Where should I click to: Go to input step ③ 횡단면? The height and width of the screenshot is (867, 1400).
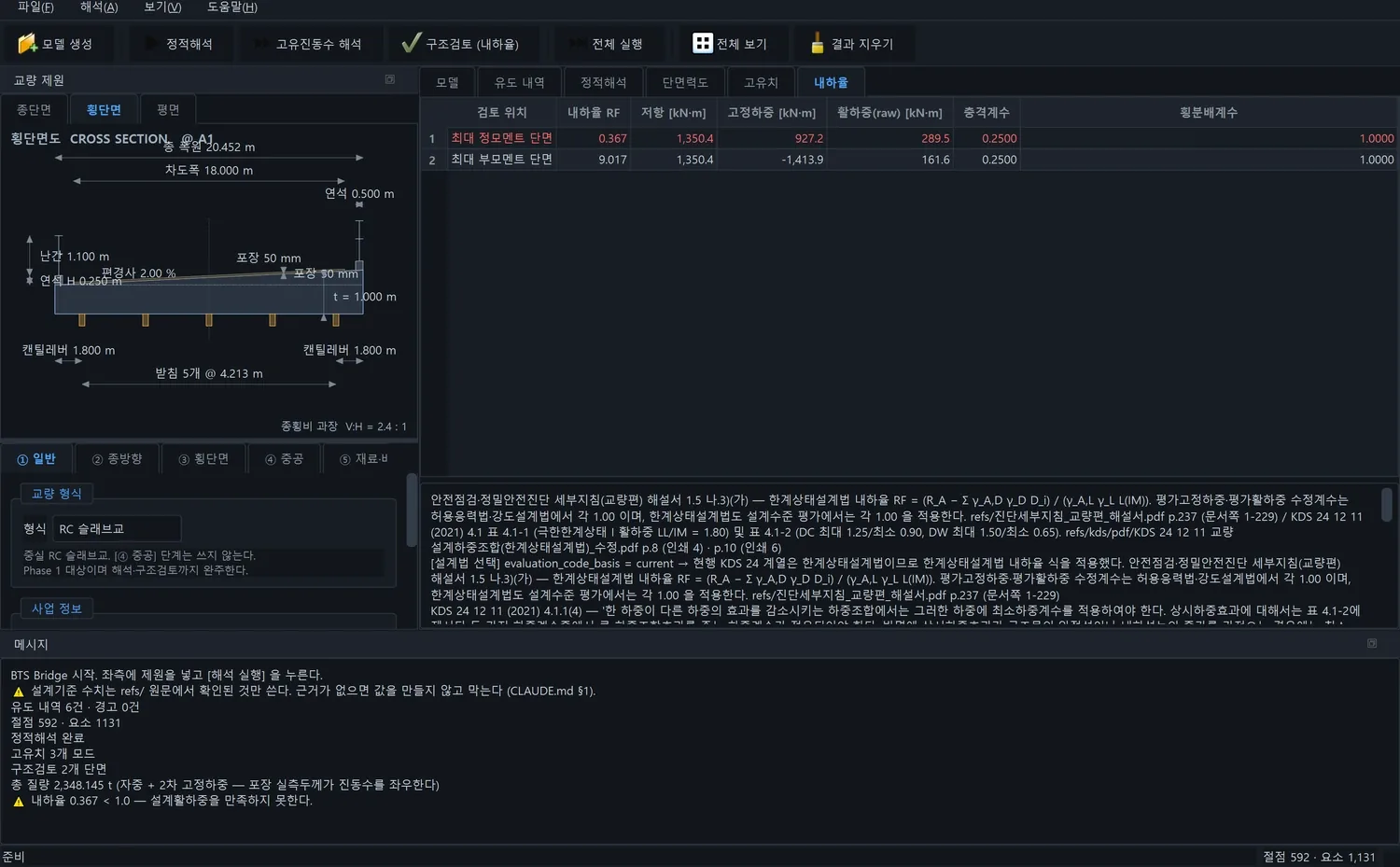pos(203,459)
